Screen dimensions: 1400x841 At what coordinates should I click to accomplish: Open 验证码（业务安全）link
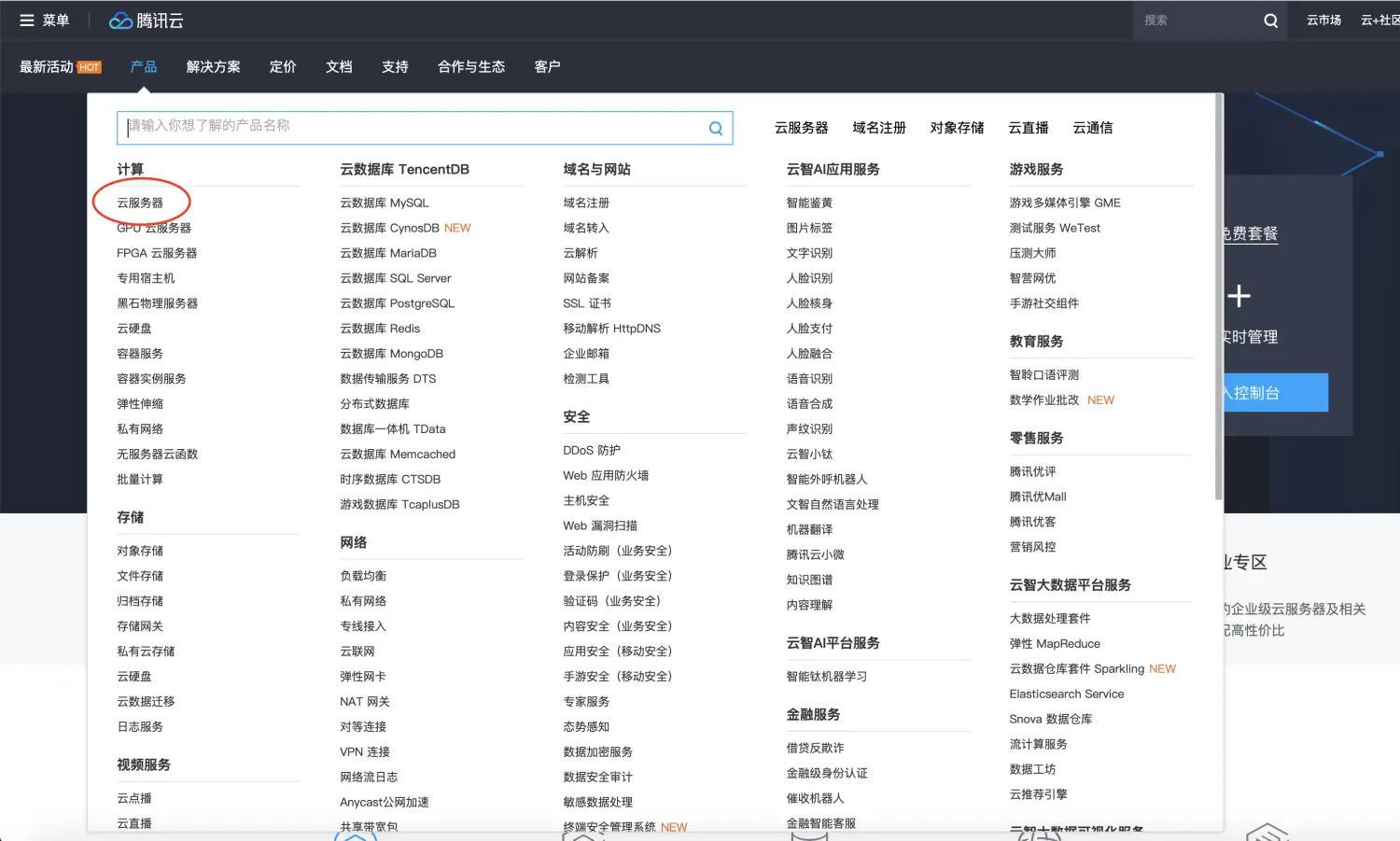tap(611, 602)
